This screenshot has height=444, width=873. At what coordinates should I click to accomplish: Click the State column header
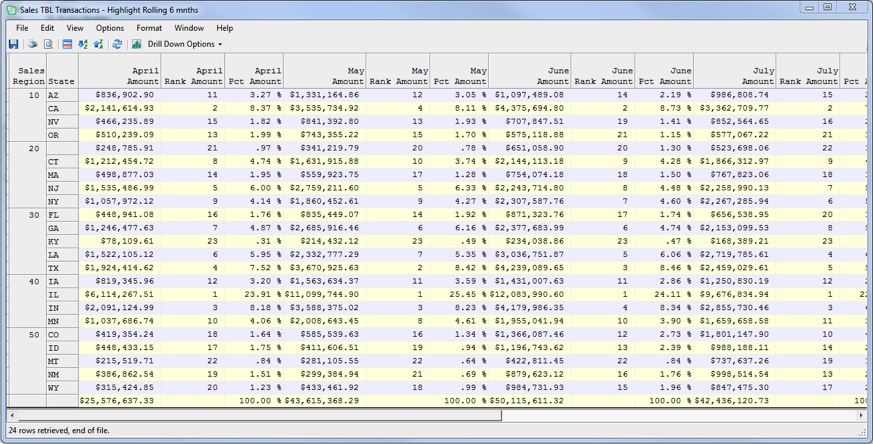click(61, 80)
